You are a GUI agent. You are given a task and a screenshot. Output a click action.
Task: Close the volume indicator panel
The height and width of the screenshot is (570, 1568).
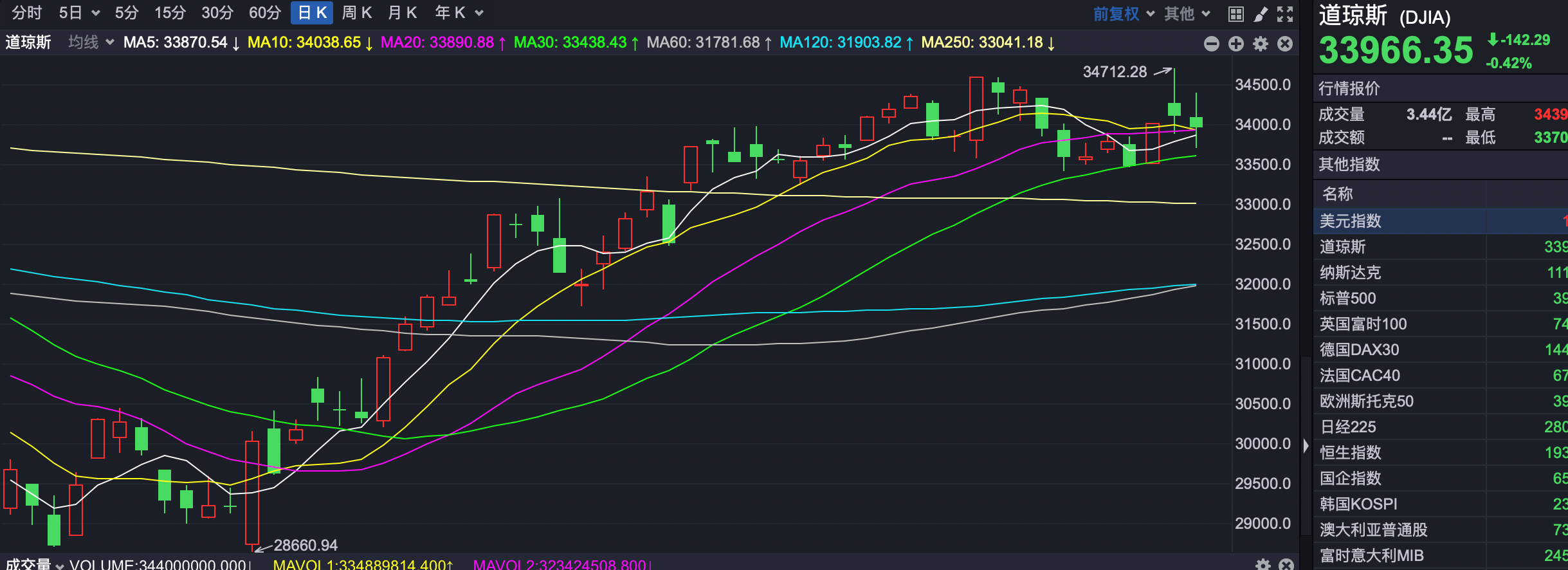coord(1286,565)
